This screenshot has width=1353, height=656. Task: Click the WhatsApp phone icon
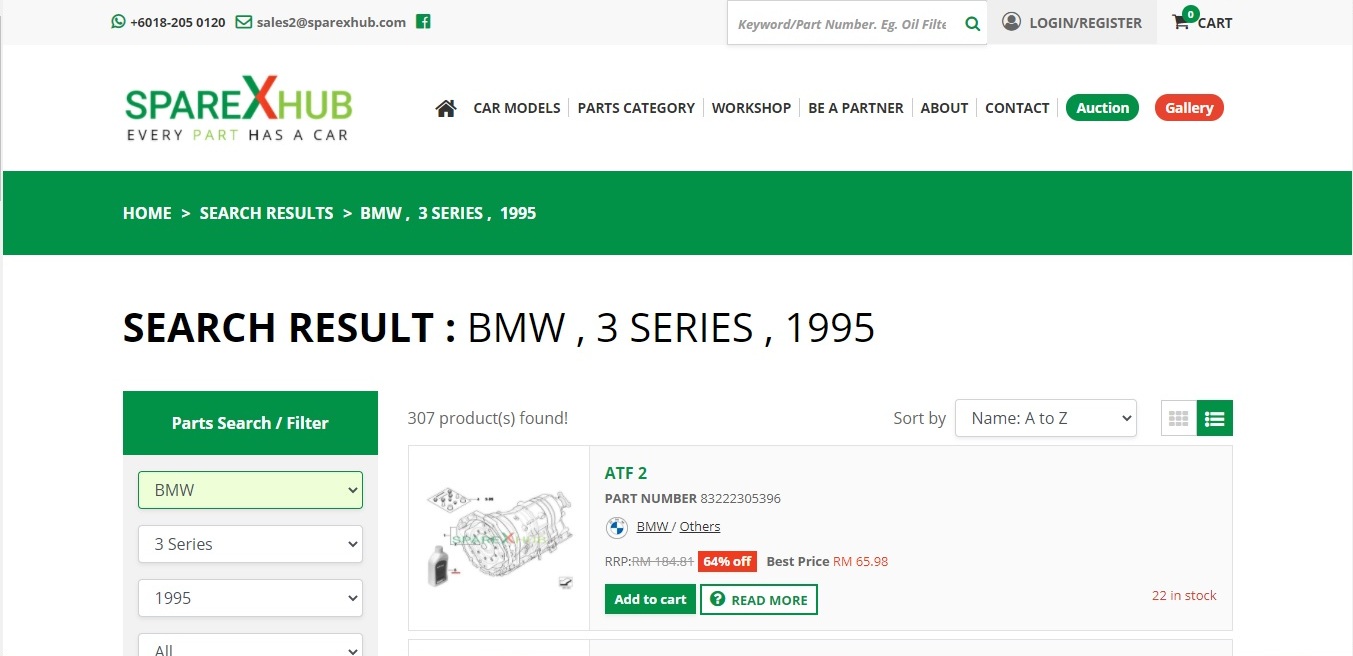point(119,22)
